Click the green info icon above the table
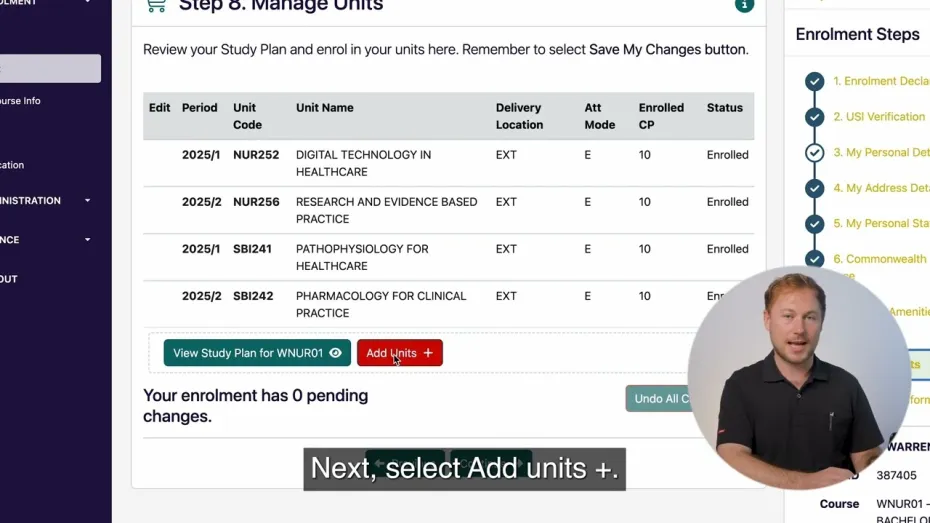Image resolution: width=930 pixels, height=523 pixels. tap(744, 5)
